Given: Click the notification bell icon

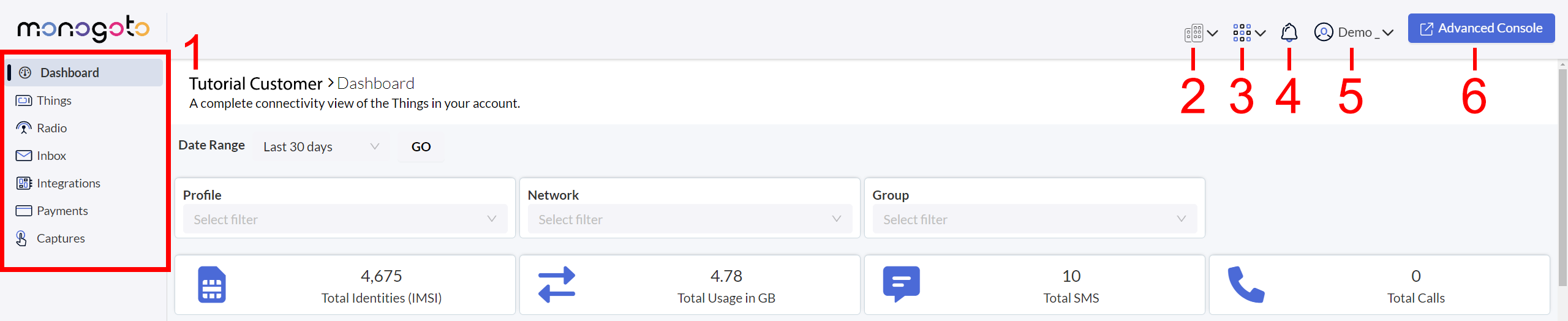Looking at the screenshot, I should (x=1289, y=32).
